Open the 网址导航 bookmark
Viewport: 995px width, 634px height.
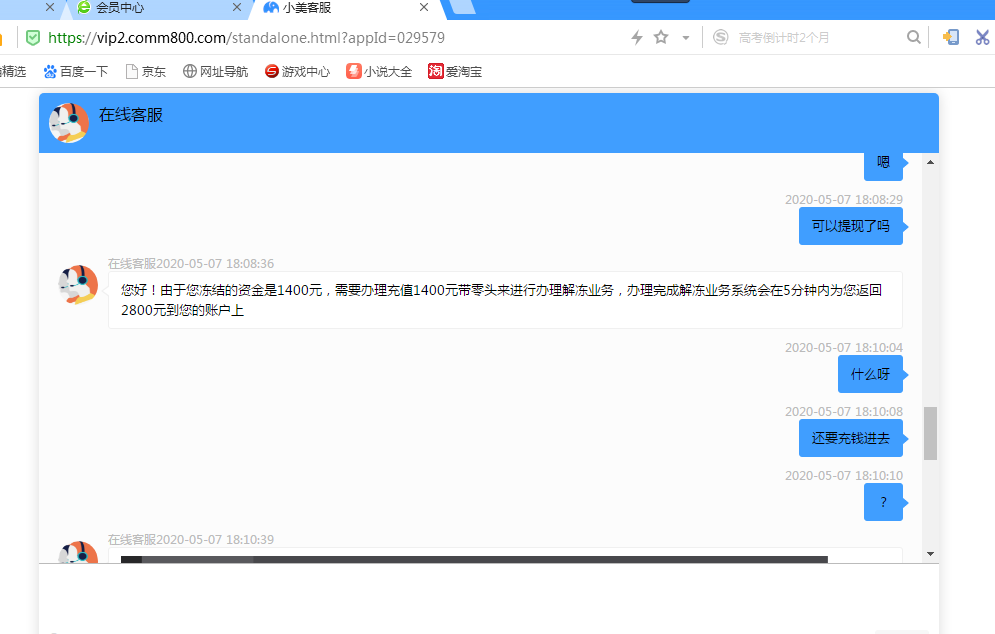click(215, 72)
